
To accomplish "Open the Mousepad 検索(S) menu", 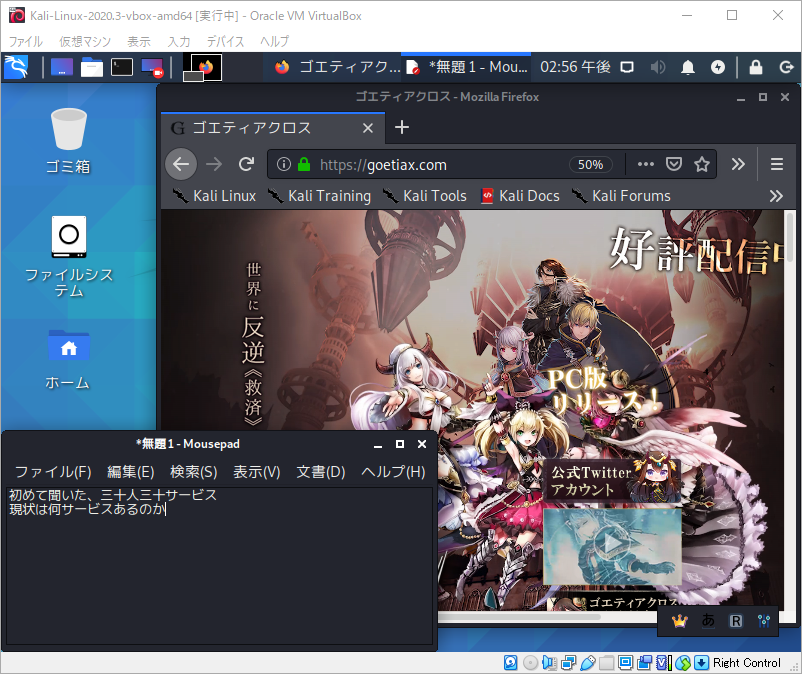I will pos(193,471).
